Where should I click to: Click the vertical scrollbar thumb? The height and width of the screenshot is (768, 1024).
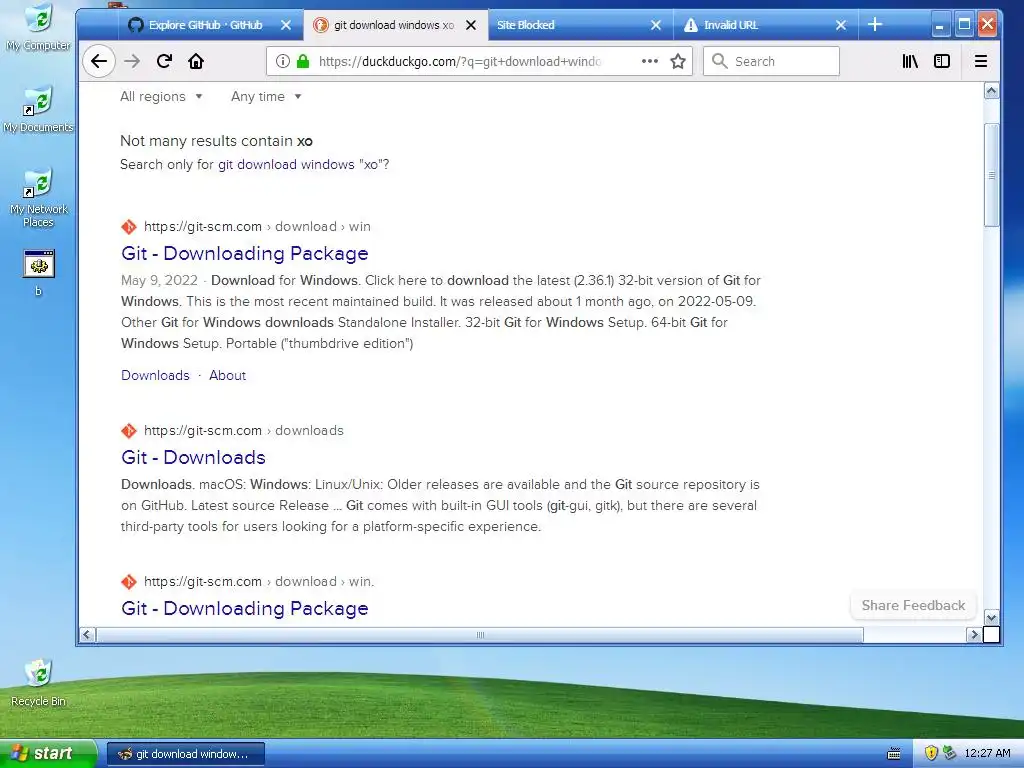point(991,175)
